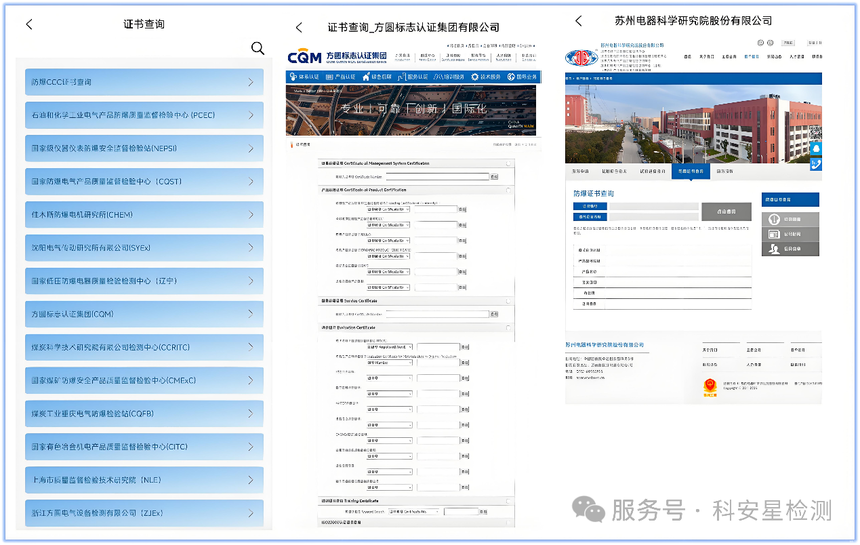Open the chevron on the ZJEx row

251,513
